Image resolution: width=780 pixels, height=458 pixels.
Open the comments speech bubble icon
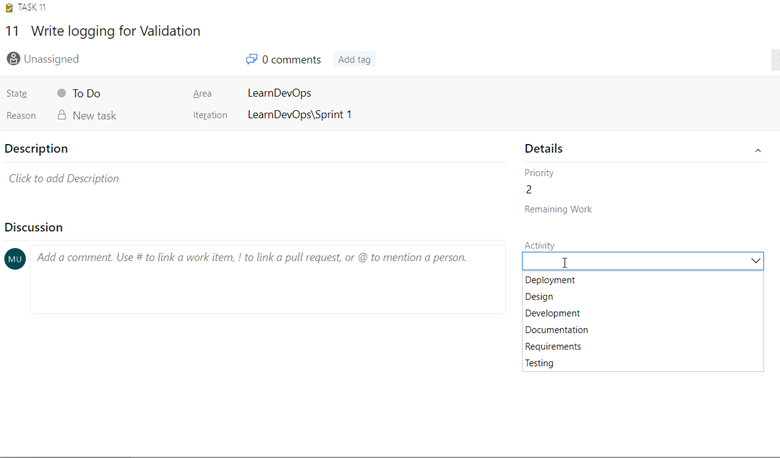[252, 60]
